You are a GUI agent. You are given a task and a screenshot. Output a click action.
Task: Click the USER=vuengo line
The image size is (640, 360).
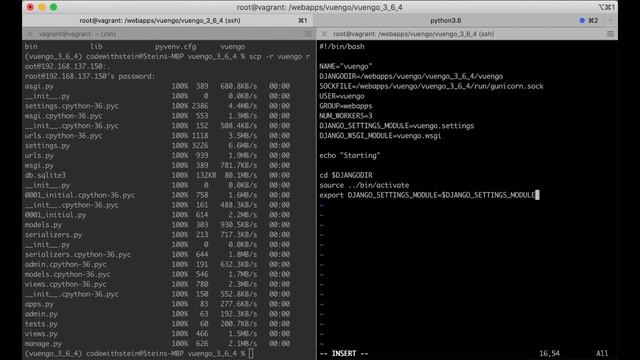click(342, 96)
